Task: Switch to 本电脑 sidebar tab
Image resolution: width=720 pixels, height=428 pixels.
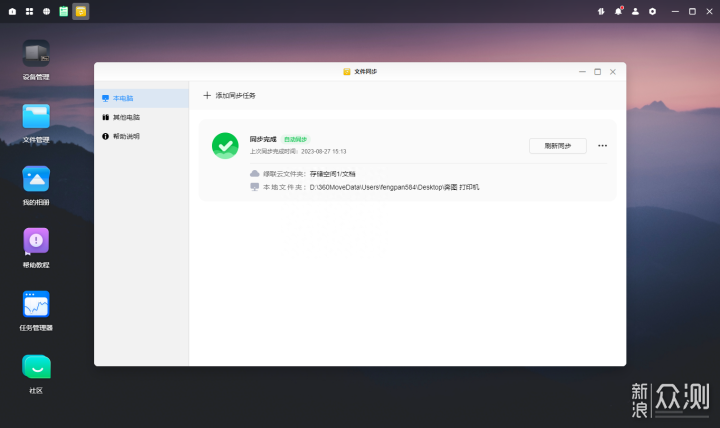Action: [x=141, y=98]
